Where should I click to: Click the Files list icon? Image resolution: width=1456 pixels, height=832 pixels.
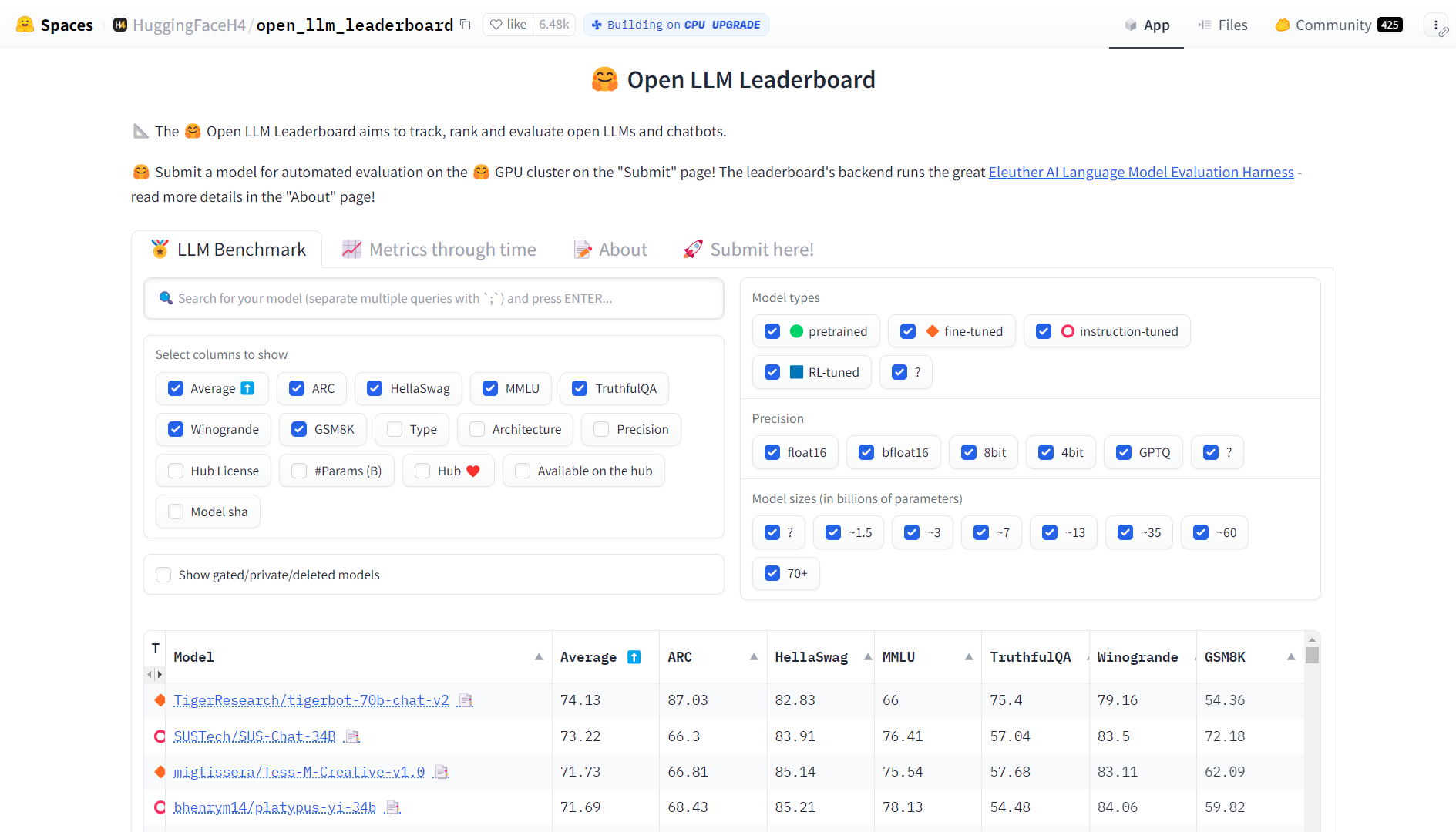click(x=1205, y=25)
